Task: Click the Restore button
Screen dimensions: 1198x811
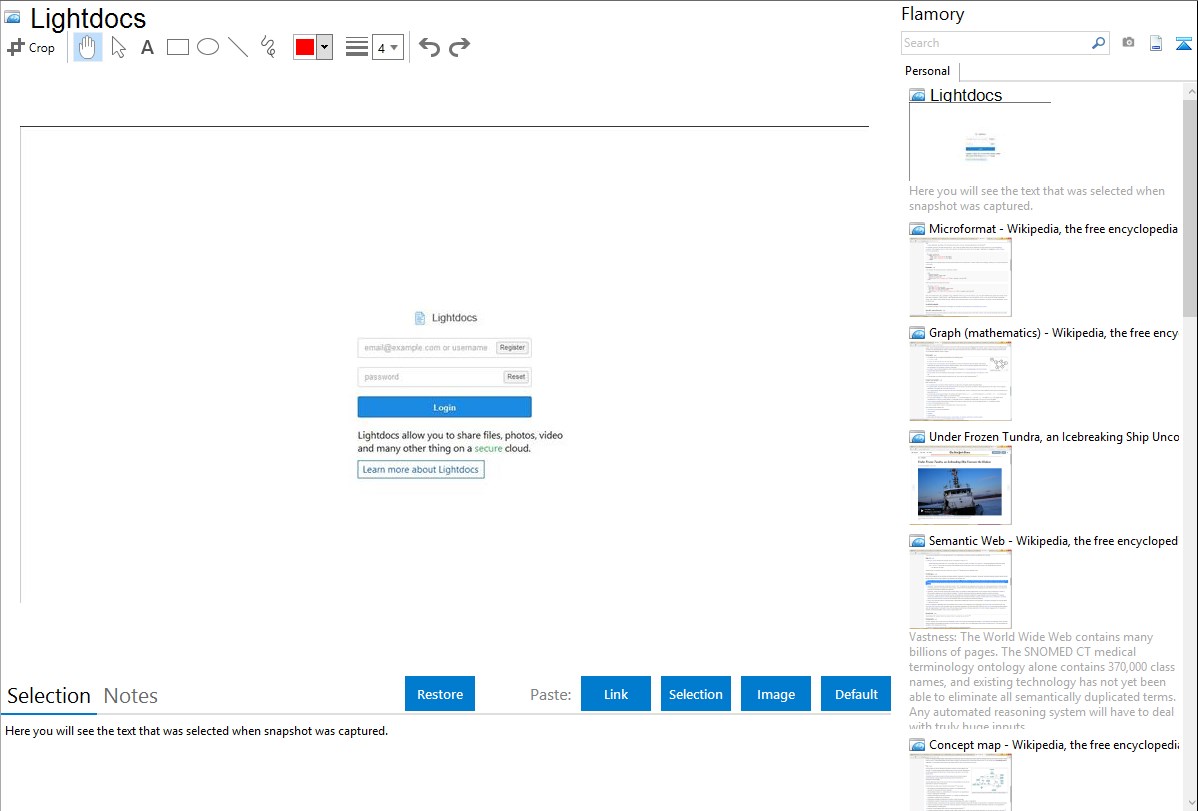Action: pyautogui.click(x=440, y=694)
